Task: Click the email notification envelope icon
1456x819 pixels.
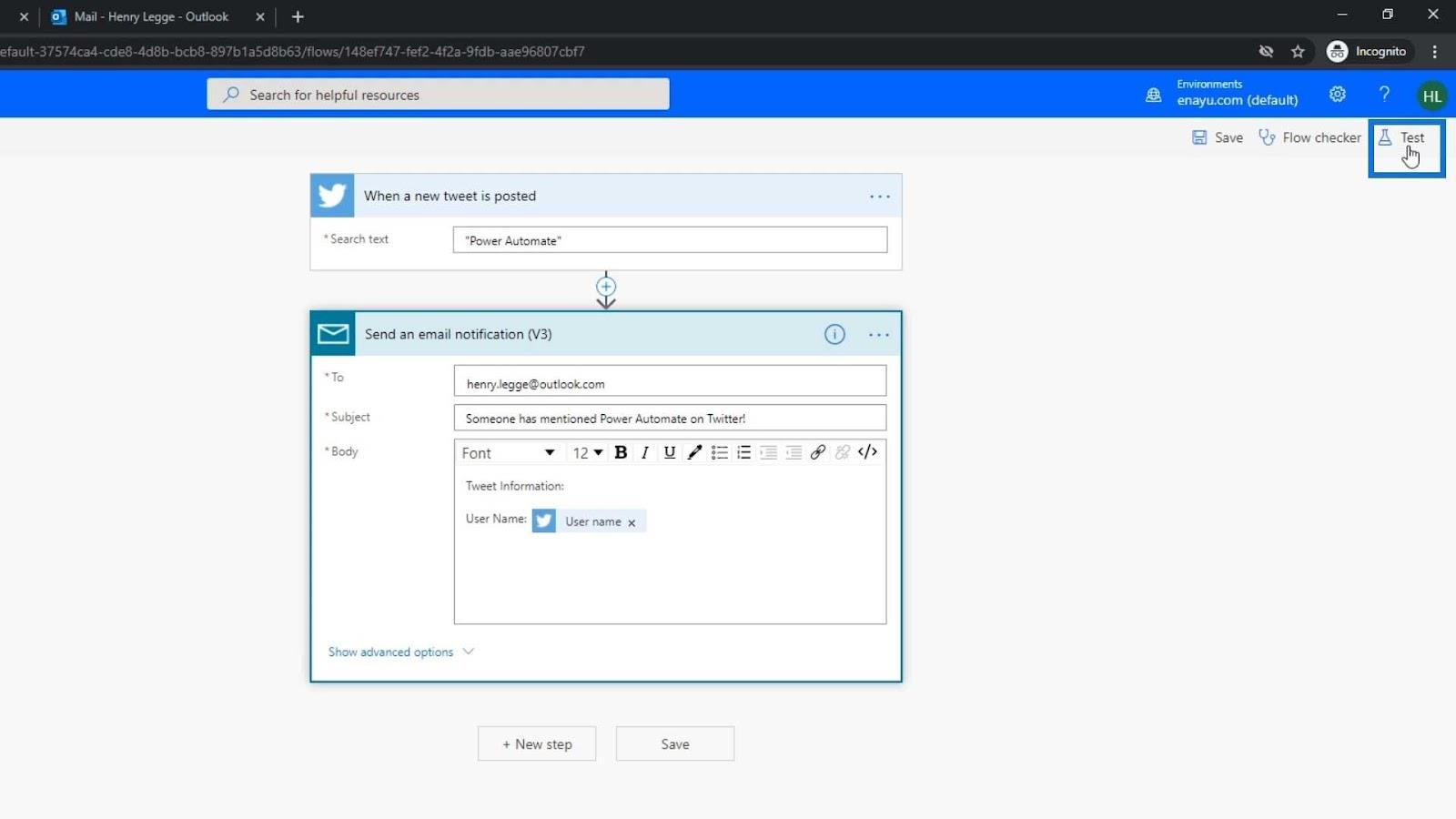Action: click(x=333, y=334)
